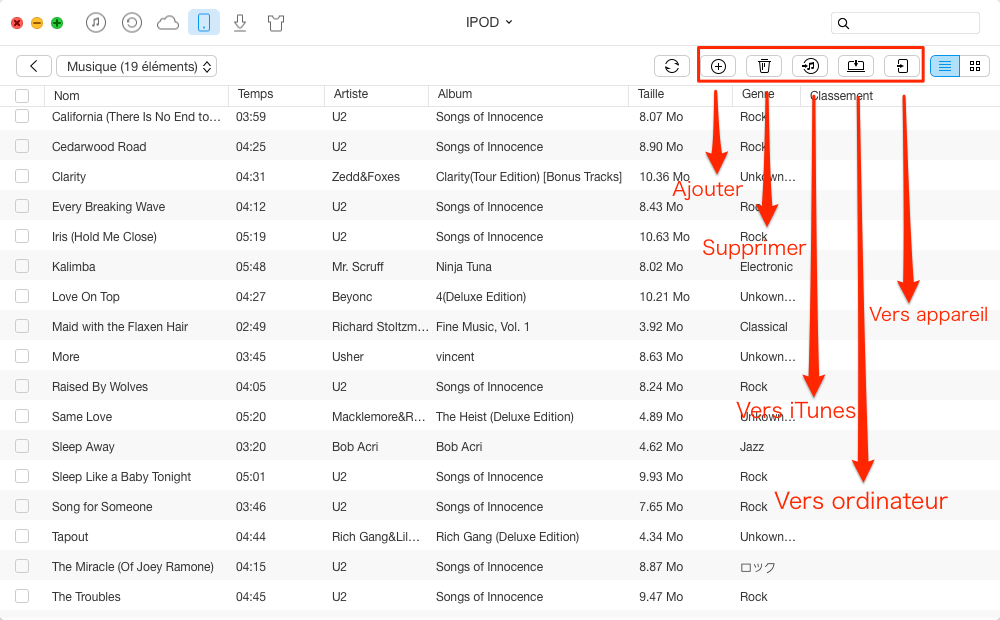Open the IPOD device dropdown
1000x620 pixels.
pyautogui.click(x=489, y=22)
